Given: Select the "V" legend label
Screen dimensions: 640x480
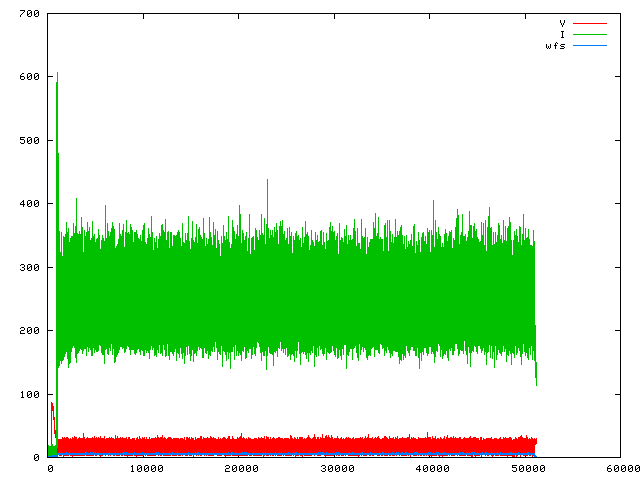Looking at the screenshot, I should coord(563,22).
